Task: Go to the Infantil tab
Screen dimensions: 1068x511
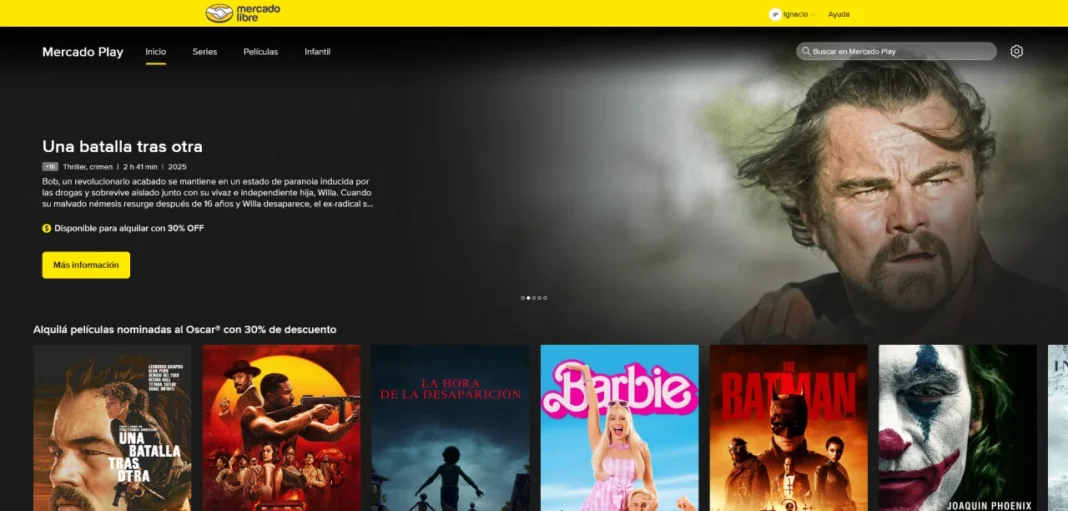Action: coord(317,52)
